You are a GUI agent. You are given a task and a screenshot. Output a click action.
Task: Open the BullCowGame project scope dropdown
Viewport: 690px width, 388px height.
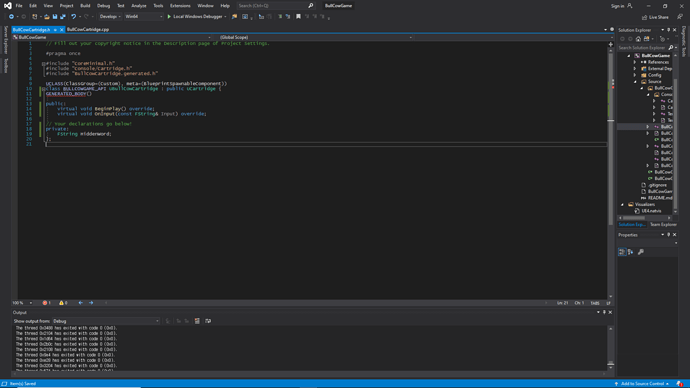click(x=112, y=37)
